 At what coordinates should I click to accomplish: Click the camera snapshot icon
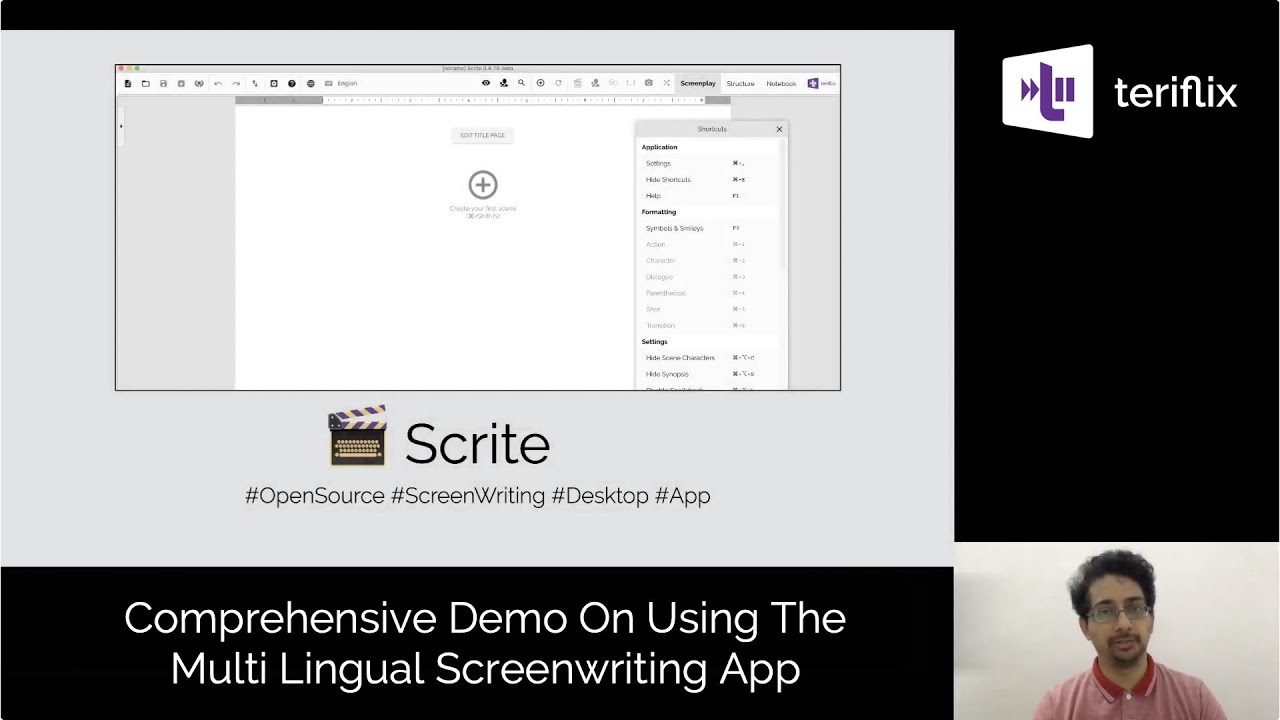[649, 83]
